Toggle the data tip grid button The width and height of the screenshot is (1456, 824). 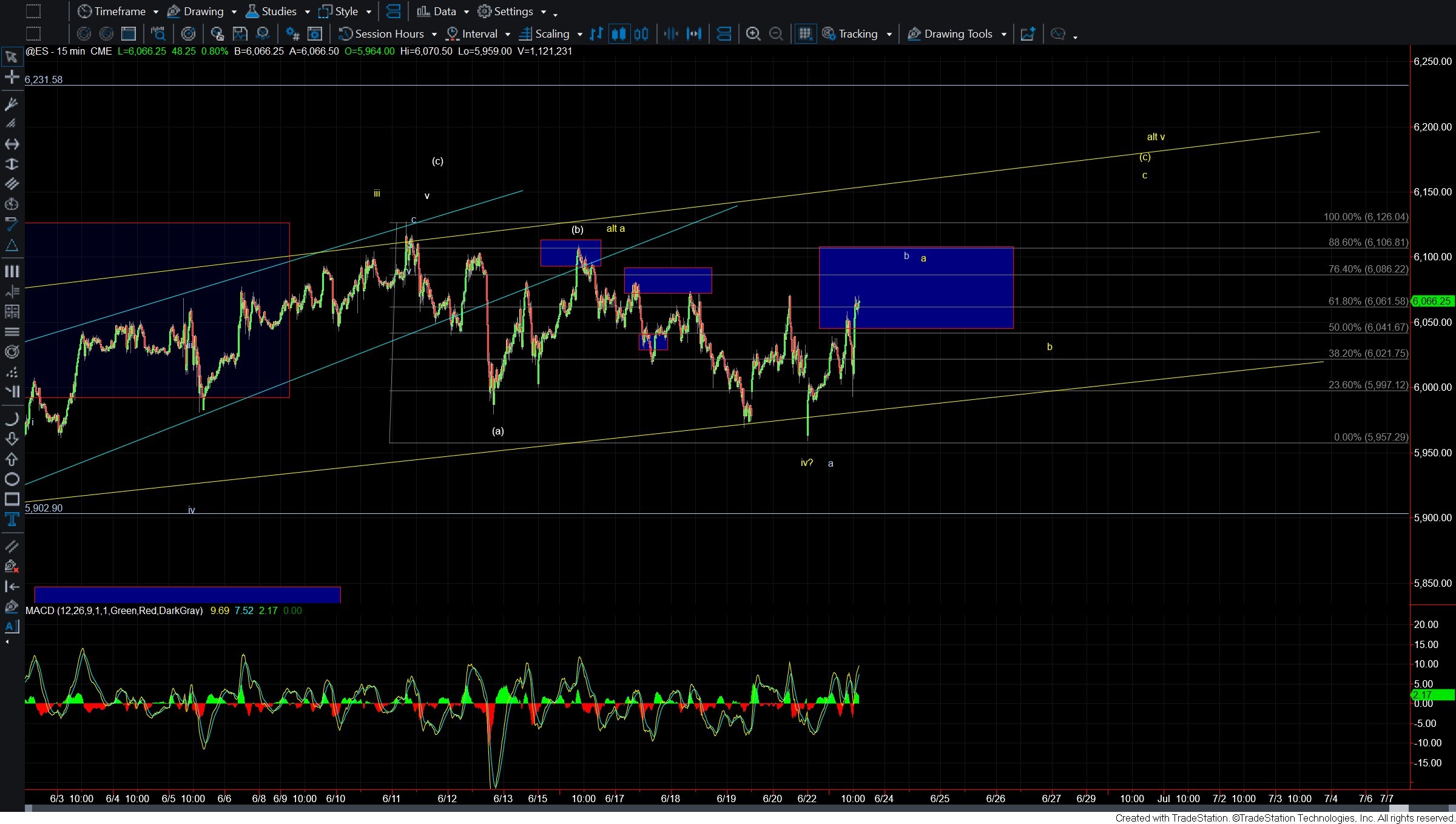tap(805, 34)
